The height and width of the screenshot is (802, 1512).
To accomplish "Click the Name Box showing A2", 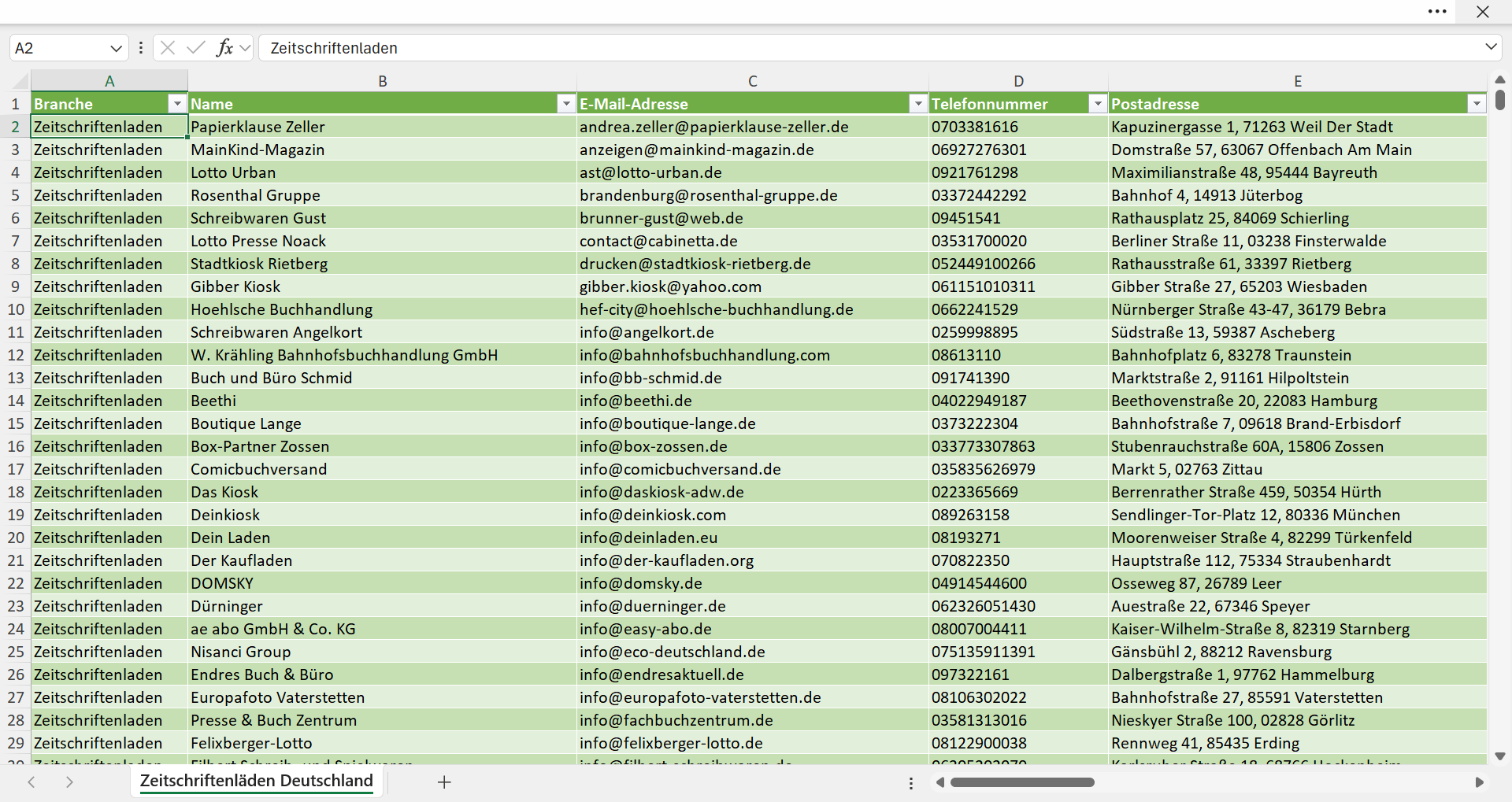I will pos(59,48).
